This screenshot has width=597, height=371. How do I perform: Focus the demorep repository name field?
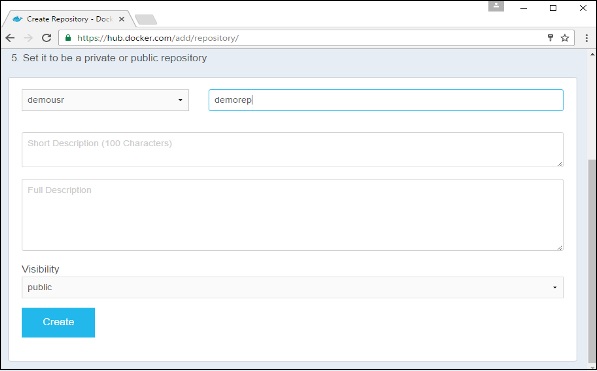point(386,100)
